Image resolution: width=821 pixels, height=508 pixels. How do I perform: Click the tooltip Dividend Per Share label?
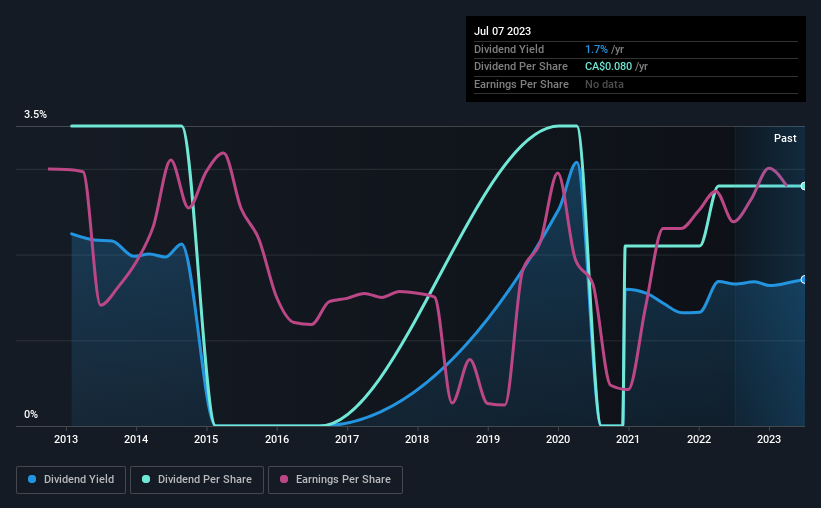pyautogui.click(x=520, y=67)
